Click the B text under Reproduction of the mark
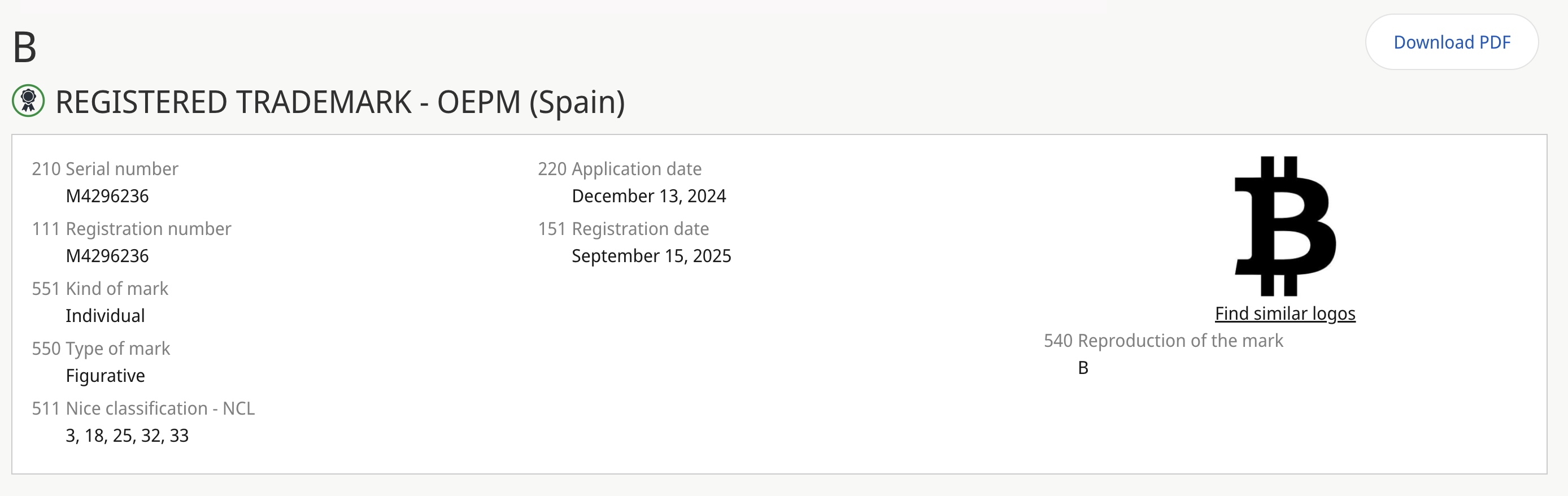Screen dimensions: 1568x496 tap(1082, 368)
